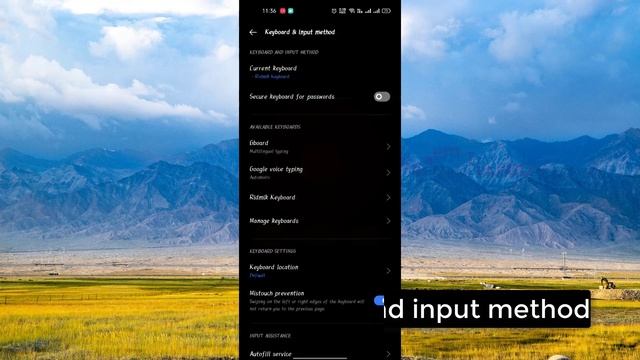
Task: Tap the Default value under Keyboard location
Action: tap(257, 276)
